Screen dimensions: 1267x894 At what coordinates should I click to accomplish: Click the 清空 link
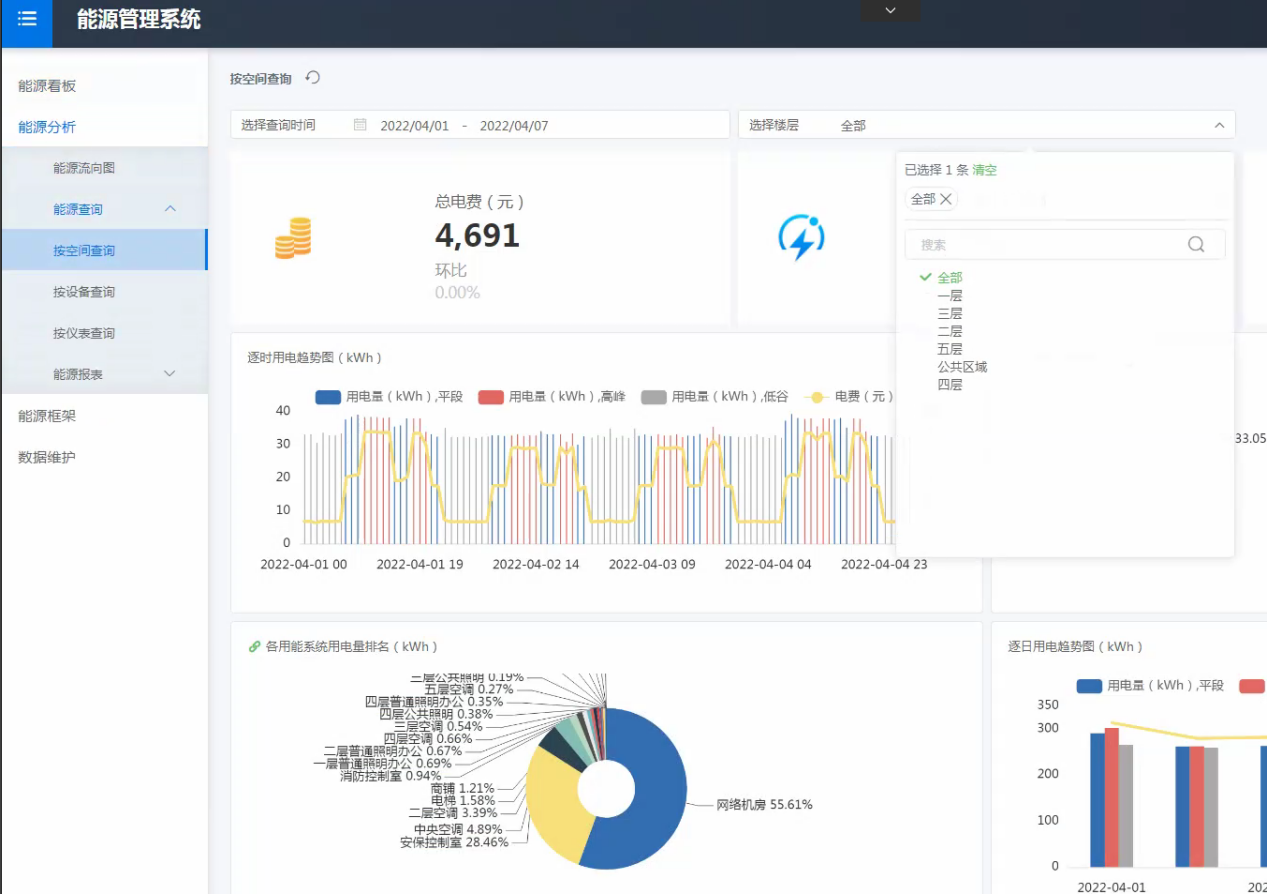pos(985,170)
